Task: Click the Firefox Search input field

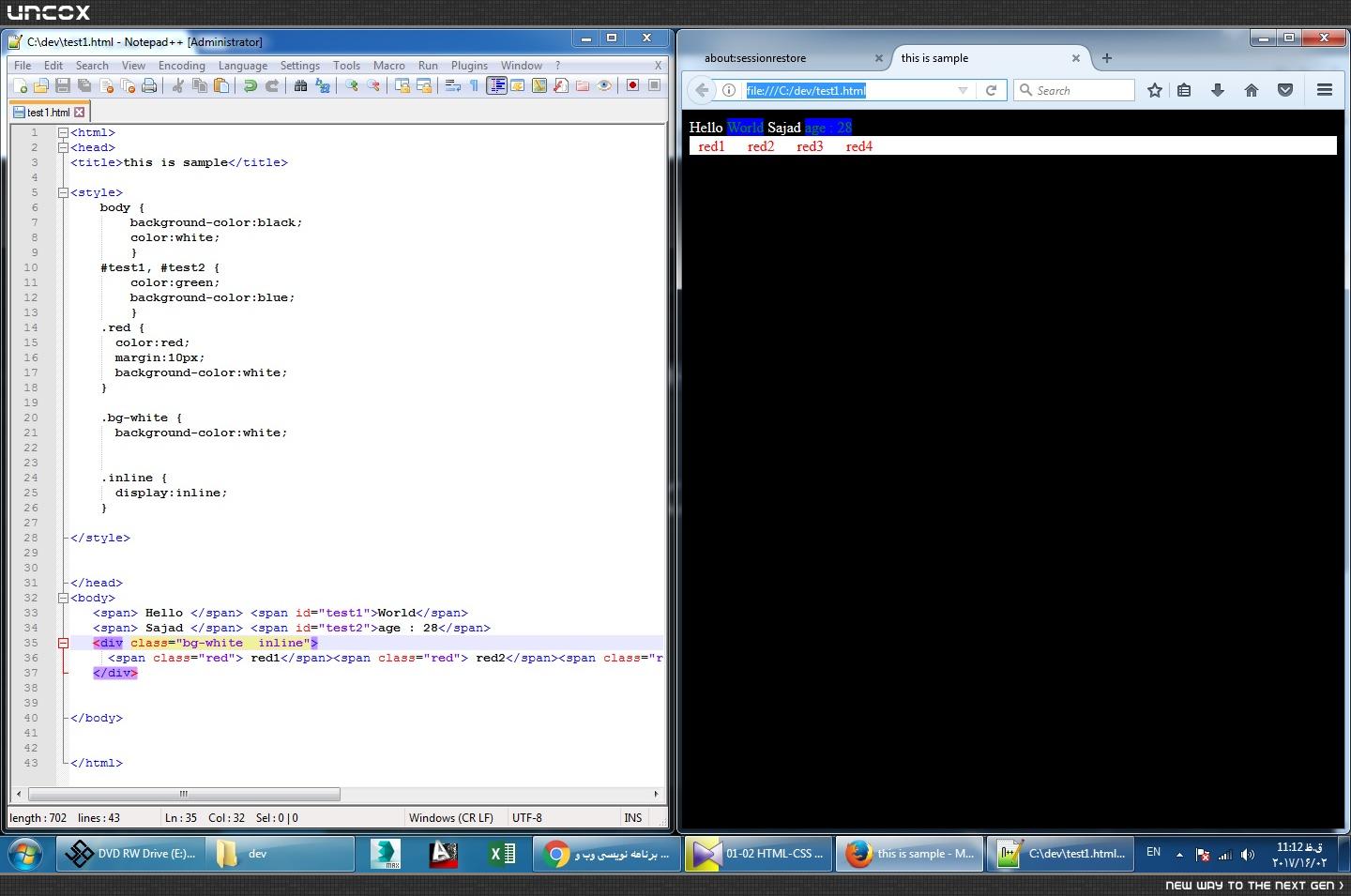Action: pos(1074,90)
